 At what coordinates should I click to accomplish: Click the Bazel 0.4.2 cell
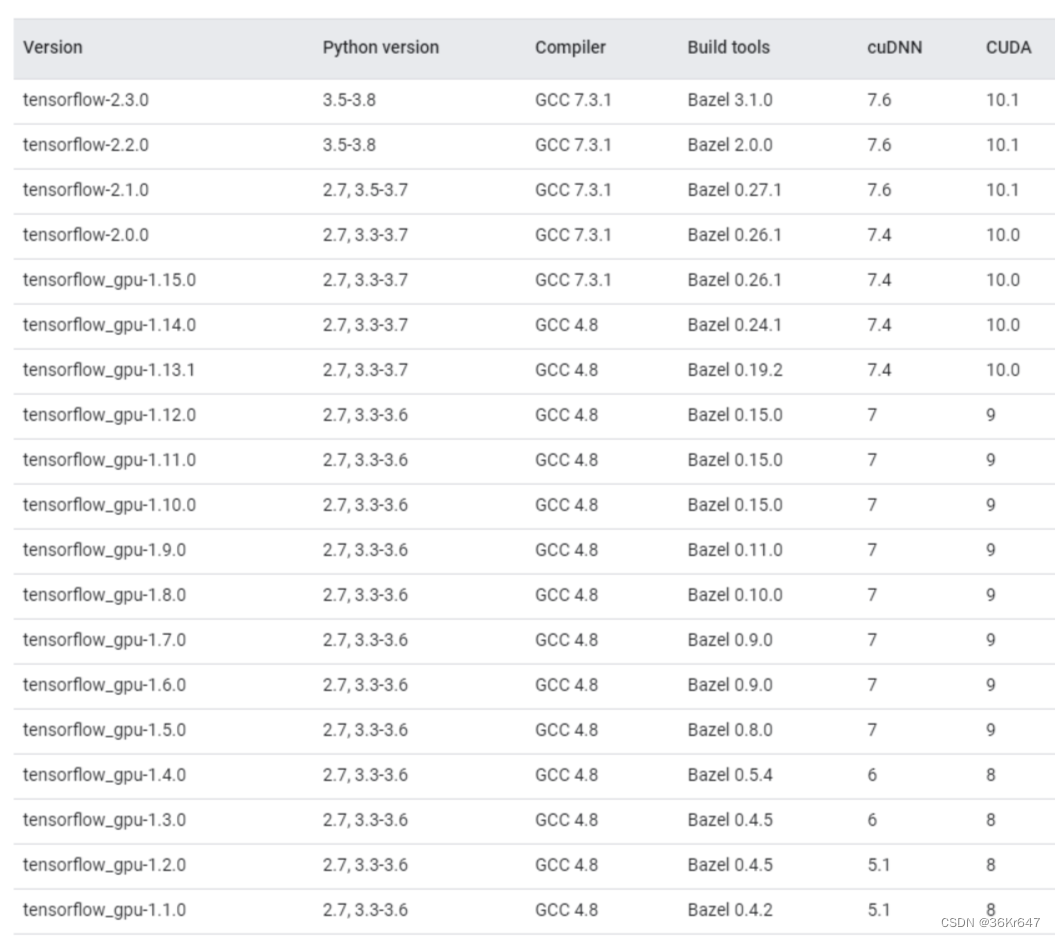[730, 911]
